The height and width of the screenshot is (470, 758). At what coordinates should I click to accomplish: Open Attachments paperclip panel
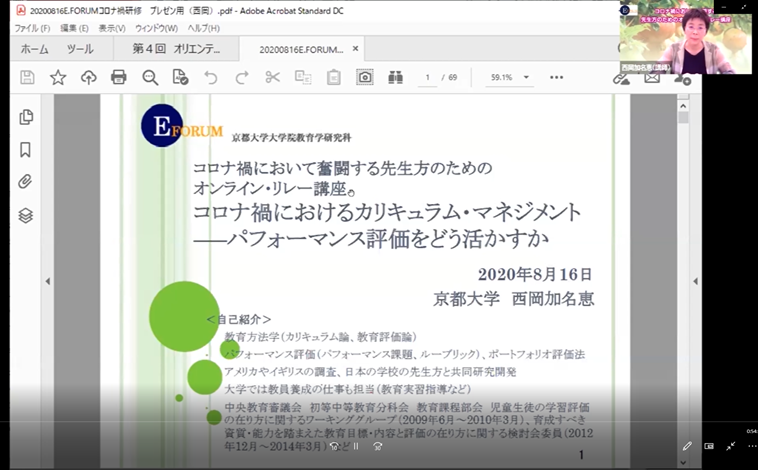[25, 182]
